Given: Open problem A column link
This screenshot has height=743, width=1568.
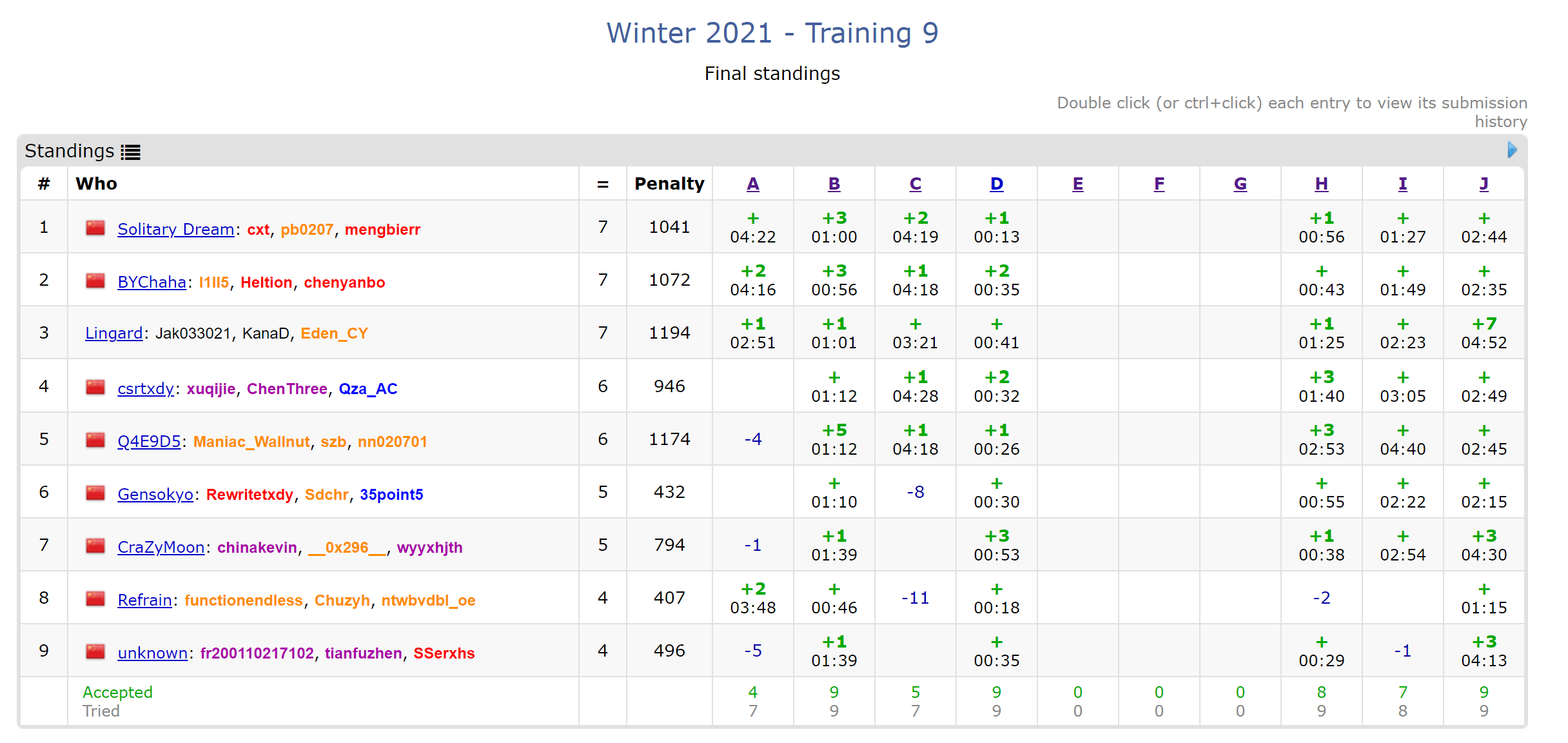Looking at the screenshot, I should [752, 184].
